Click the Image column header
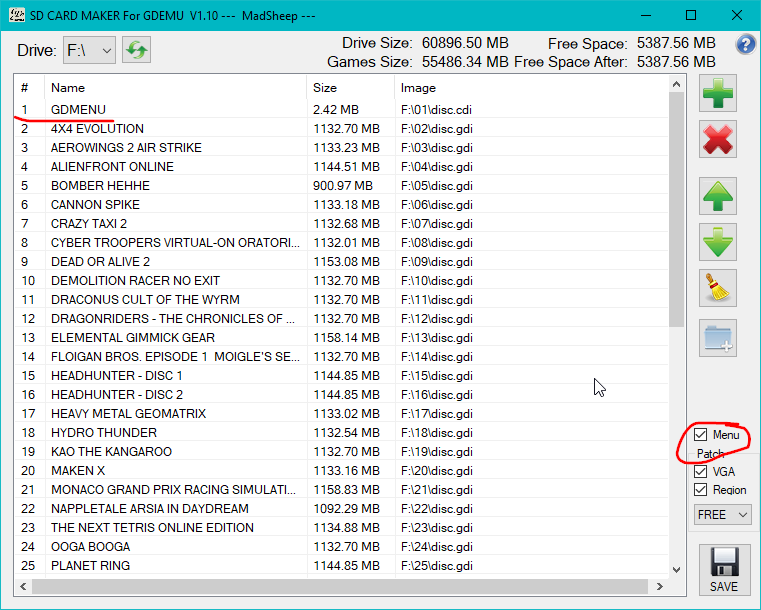 click(531, 88)
